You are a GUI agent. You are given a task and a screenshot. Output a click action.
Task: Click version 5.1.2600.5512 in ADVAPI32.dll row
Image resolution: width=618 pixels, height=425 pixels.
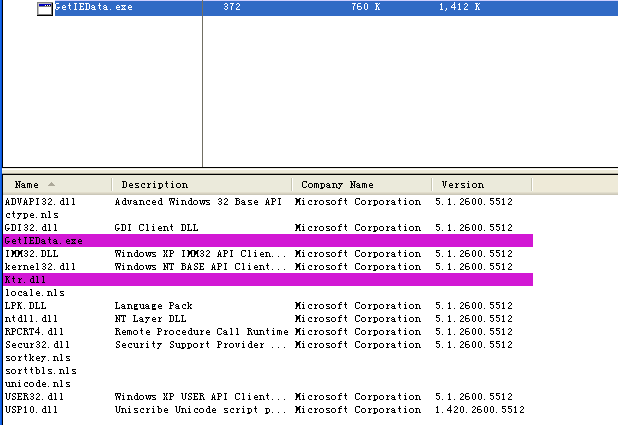474,202
